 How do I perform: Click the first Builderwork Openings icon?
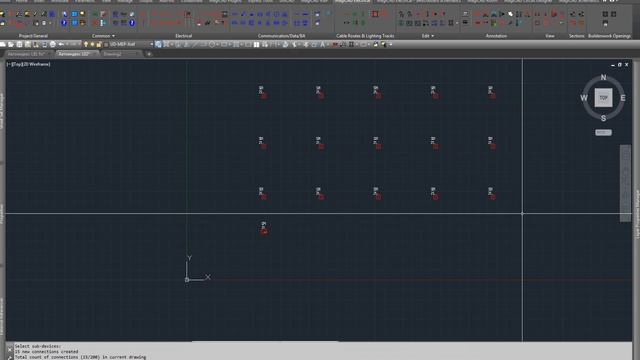(605, 14)
